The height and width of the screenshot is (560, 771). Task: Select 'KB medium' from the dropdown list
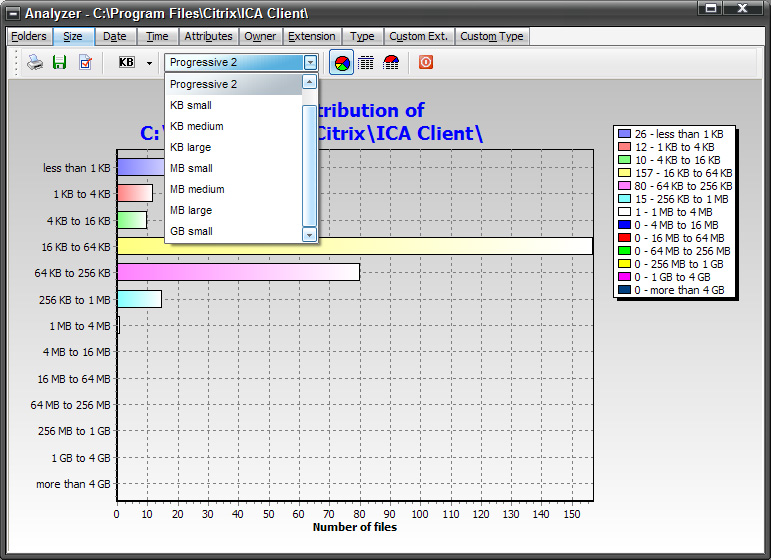coord(197,126)
